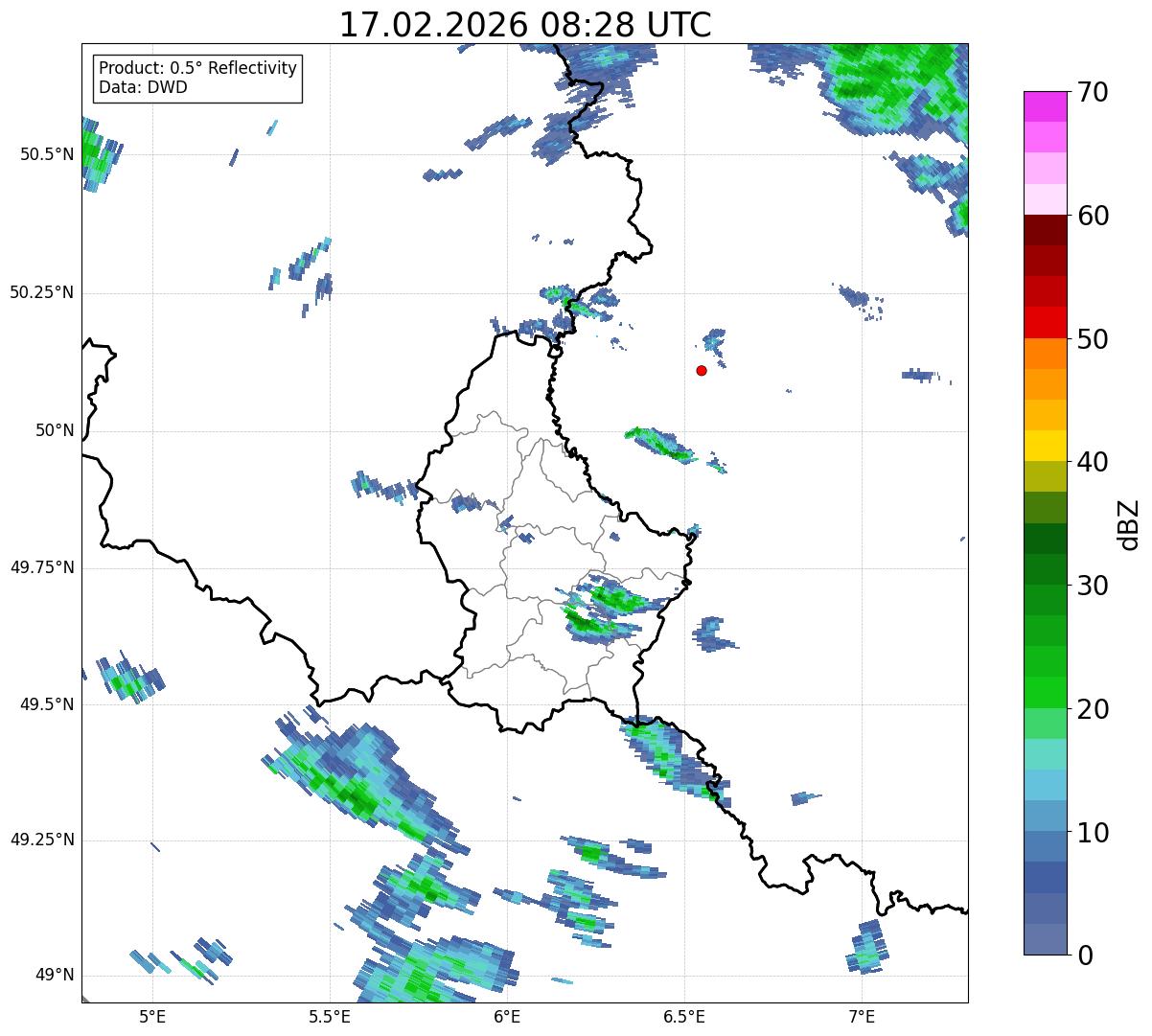Click the latitude label 49.25°N

click(x=41, y=840)
